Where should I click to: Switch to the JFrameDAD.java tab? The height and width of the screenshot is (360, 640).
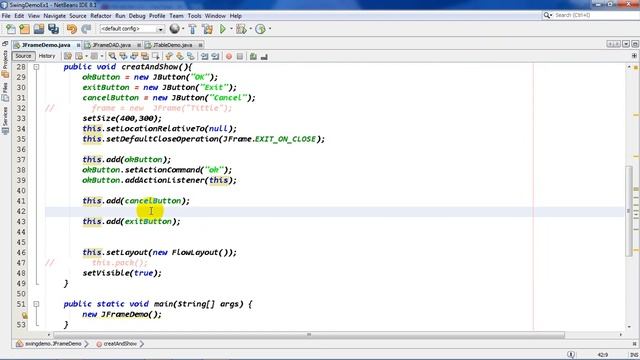111,45
